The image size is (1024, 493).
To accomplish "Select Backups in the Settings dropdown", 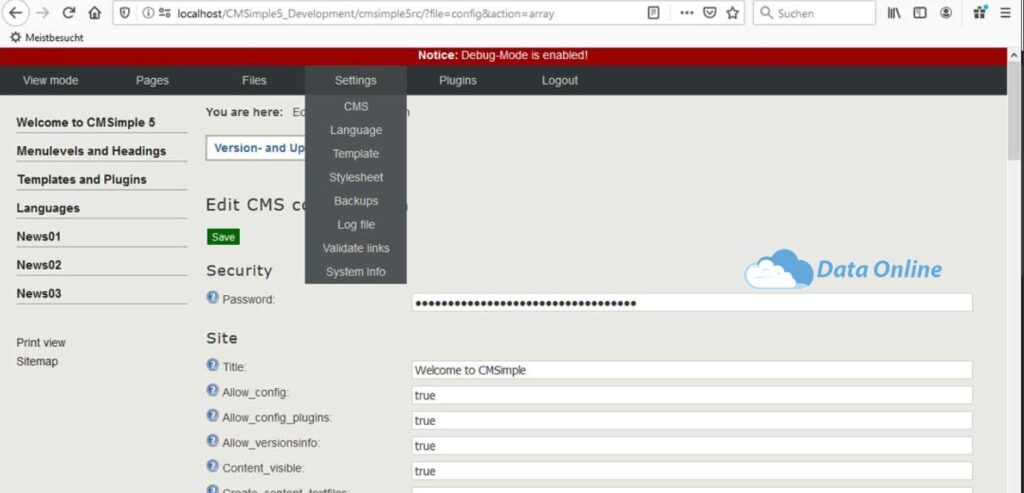I will coord(356,200).
